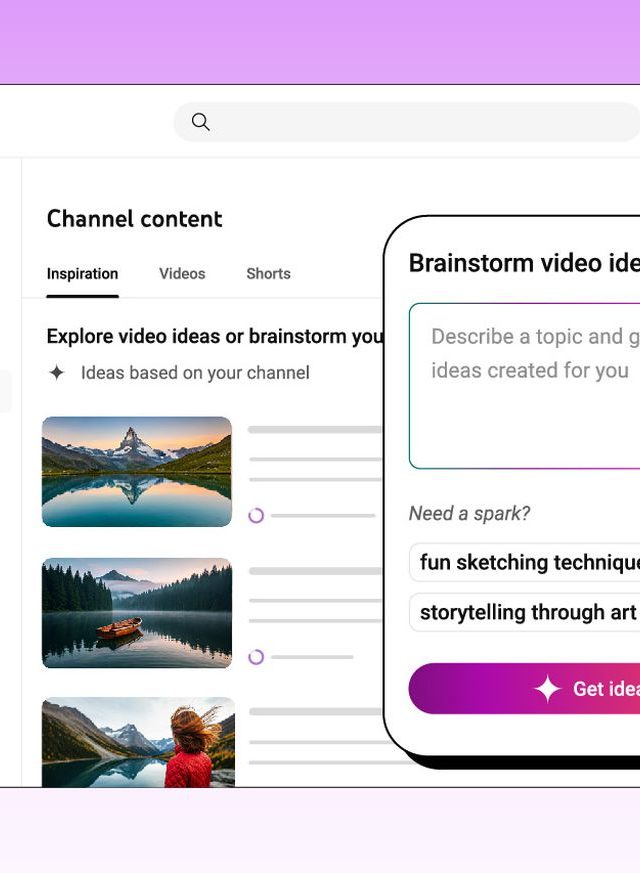Click the Channel content heading
The width and height of the screenshot is (640, 873).
coord(134,219)
